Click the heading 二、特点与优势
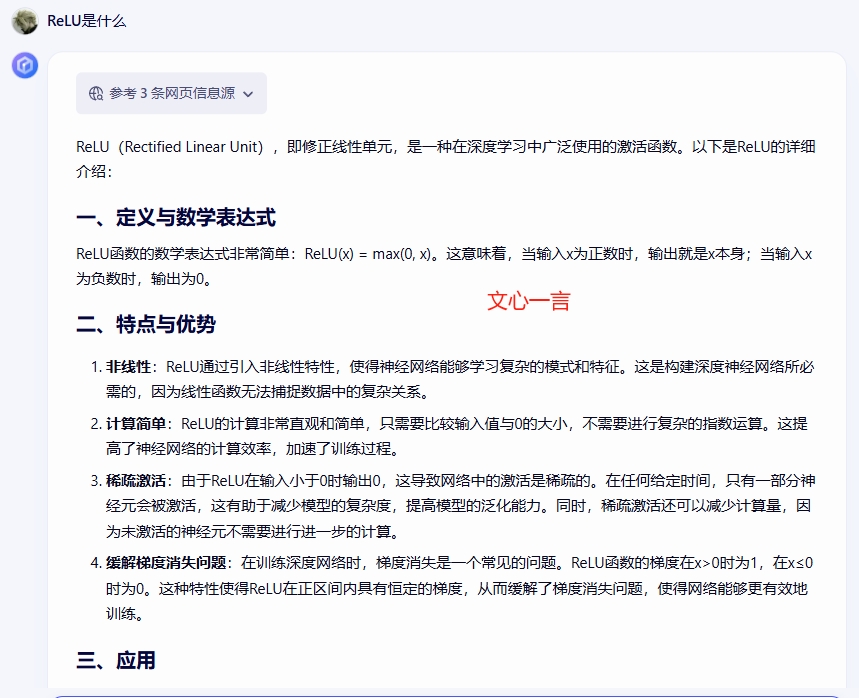859x698 pixels. tap(146, 324)
